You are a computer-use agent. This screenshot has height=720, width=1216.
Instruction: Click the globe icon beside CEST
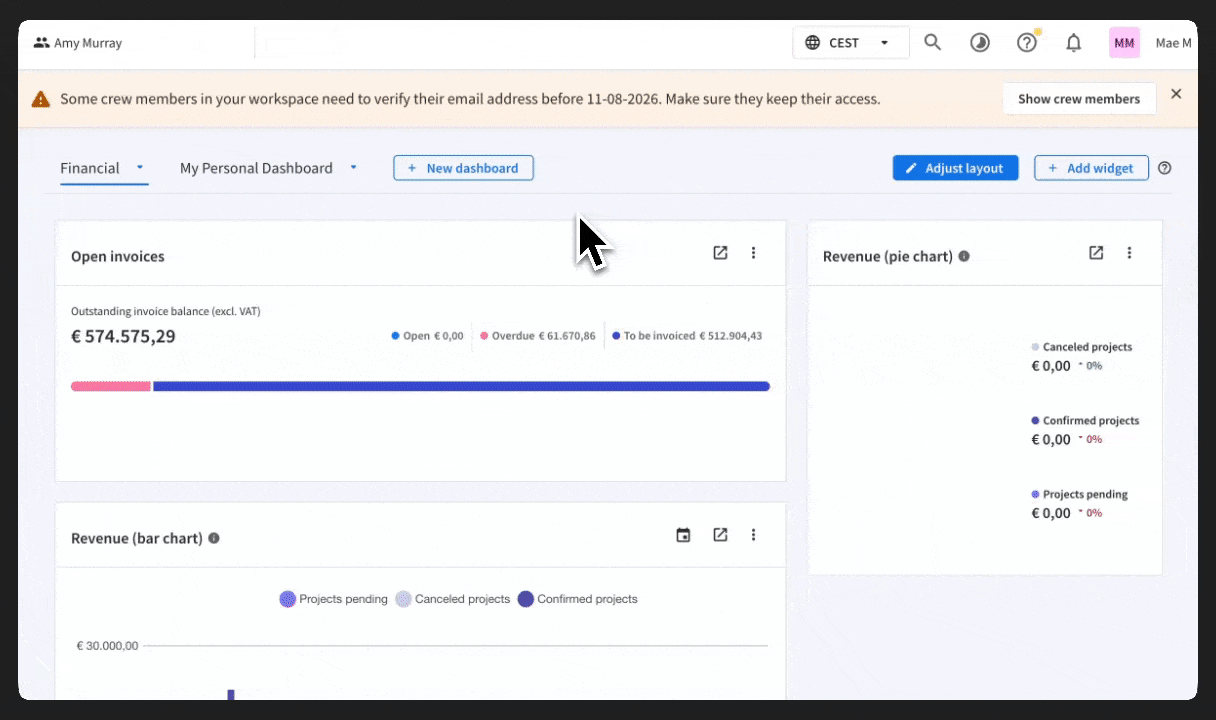point(812,43)
